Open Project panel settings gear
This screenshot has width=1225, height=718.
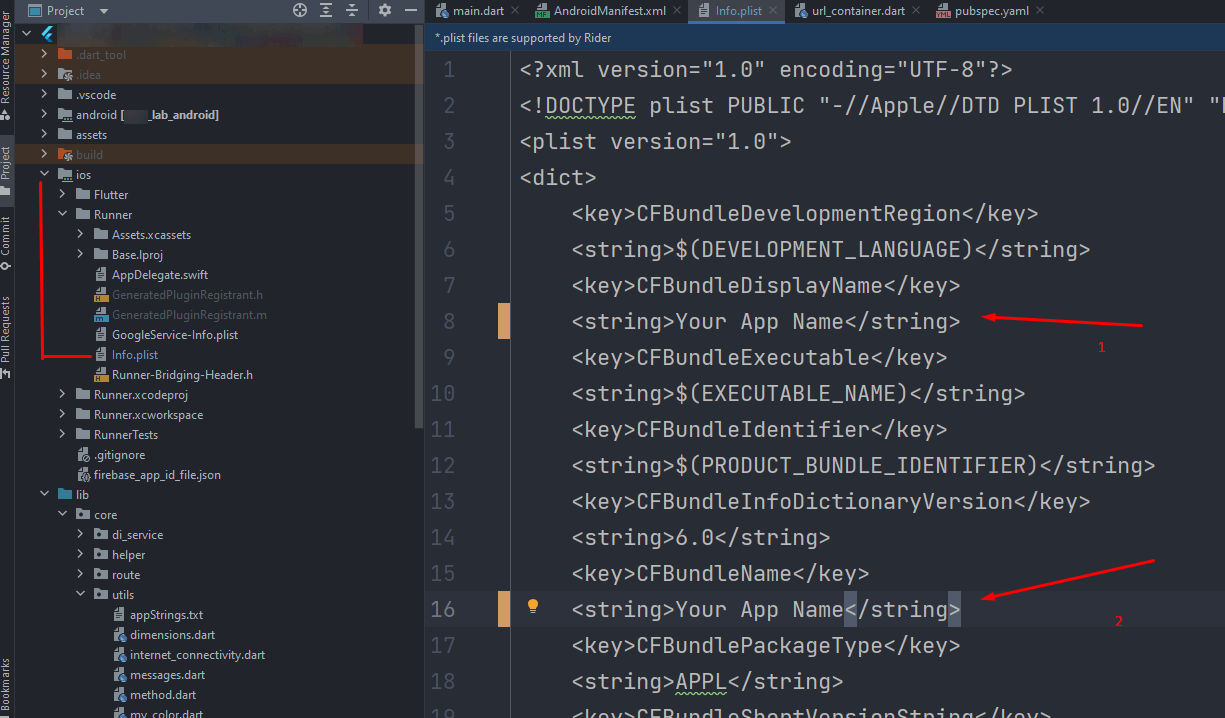[385, 10]
